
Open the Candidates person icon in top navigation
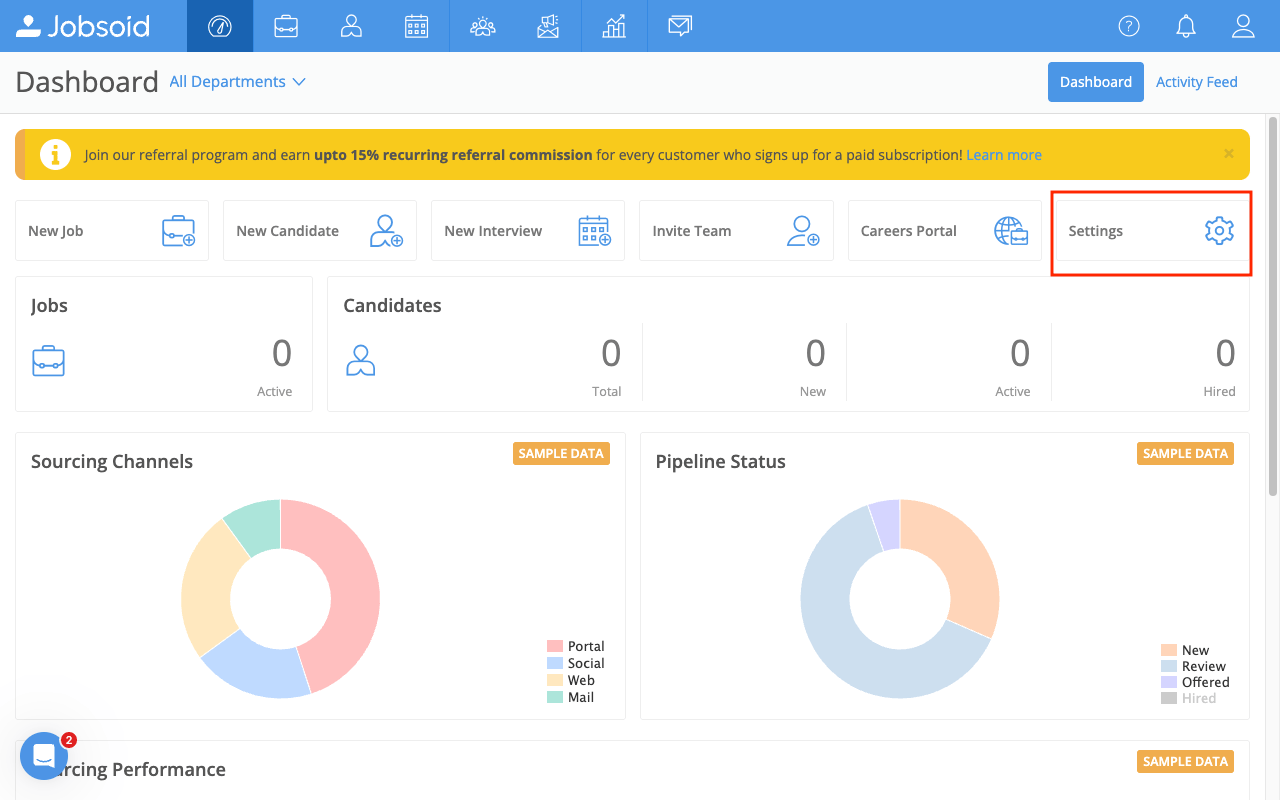[x=351, y=26]
